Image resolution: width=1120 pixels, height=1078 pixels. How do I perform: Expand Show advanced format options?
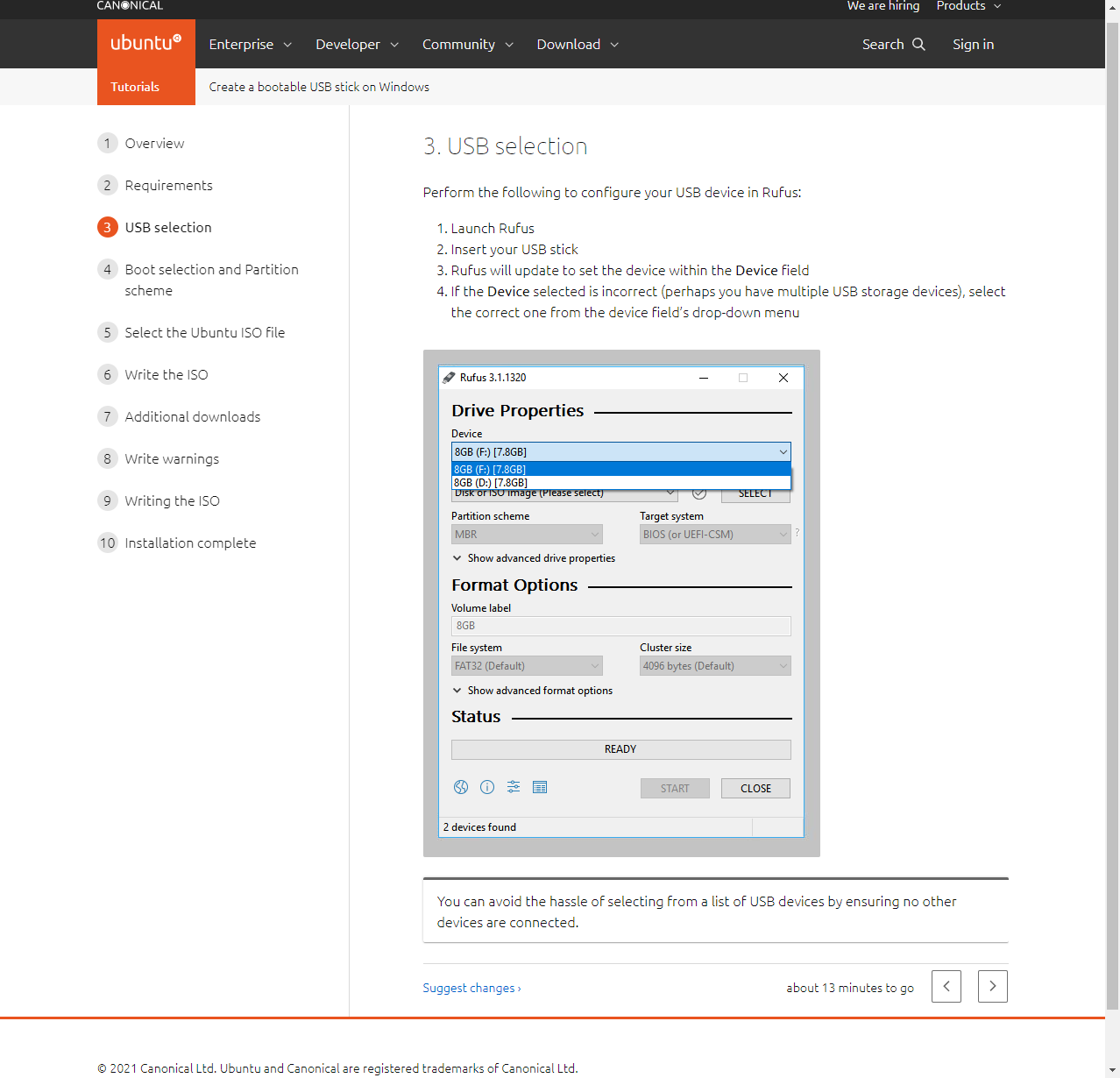point(533,691)
